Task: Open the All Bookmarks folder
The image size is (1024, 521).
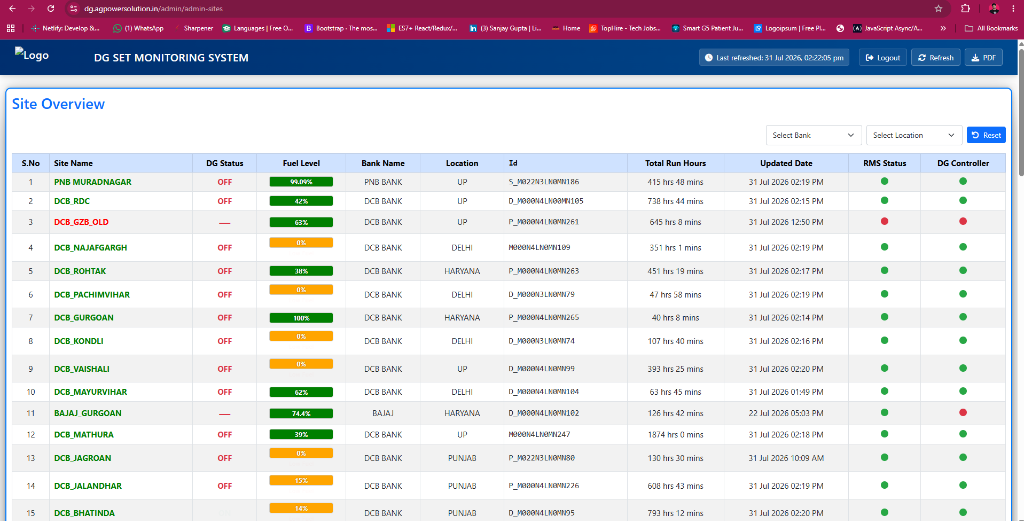Action: [991, 28]
